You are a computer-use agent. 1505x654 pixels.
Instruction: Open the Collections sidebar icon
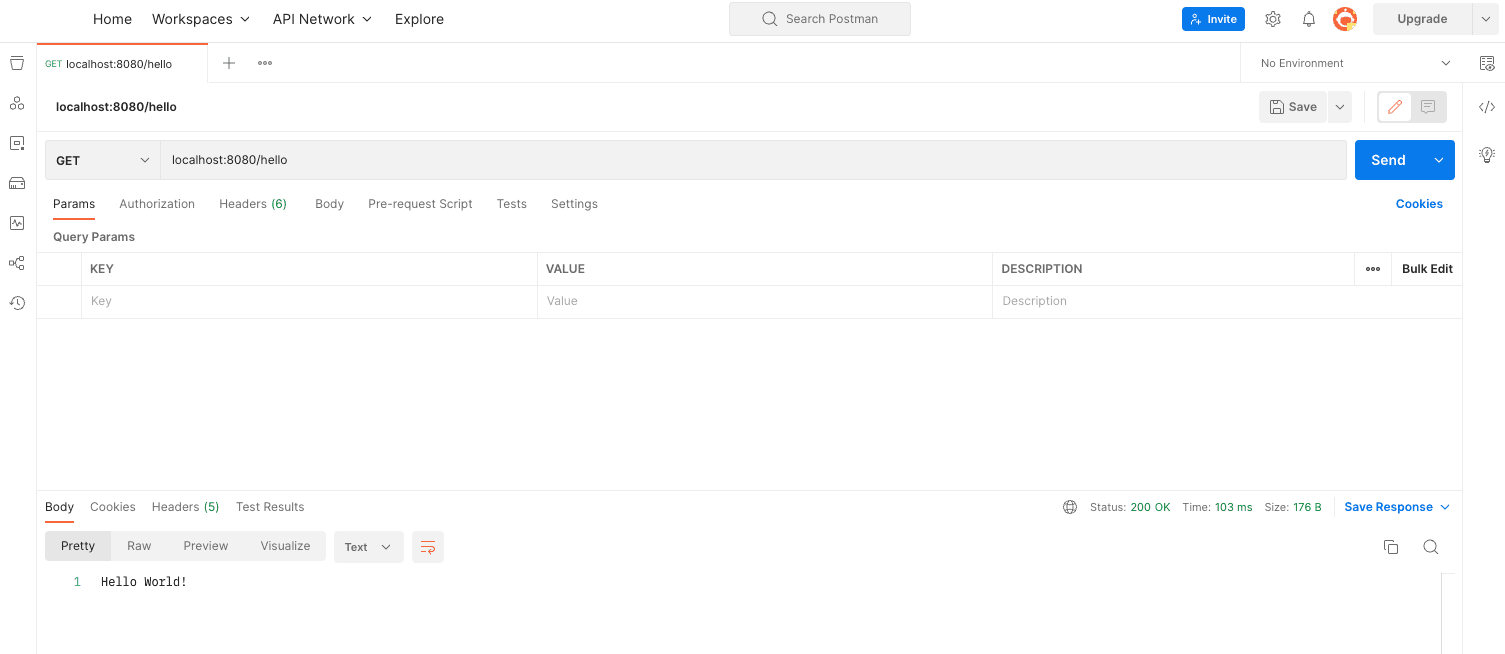[17, 63]
